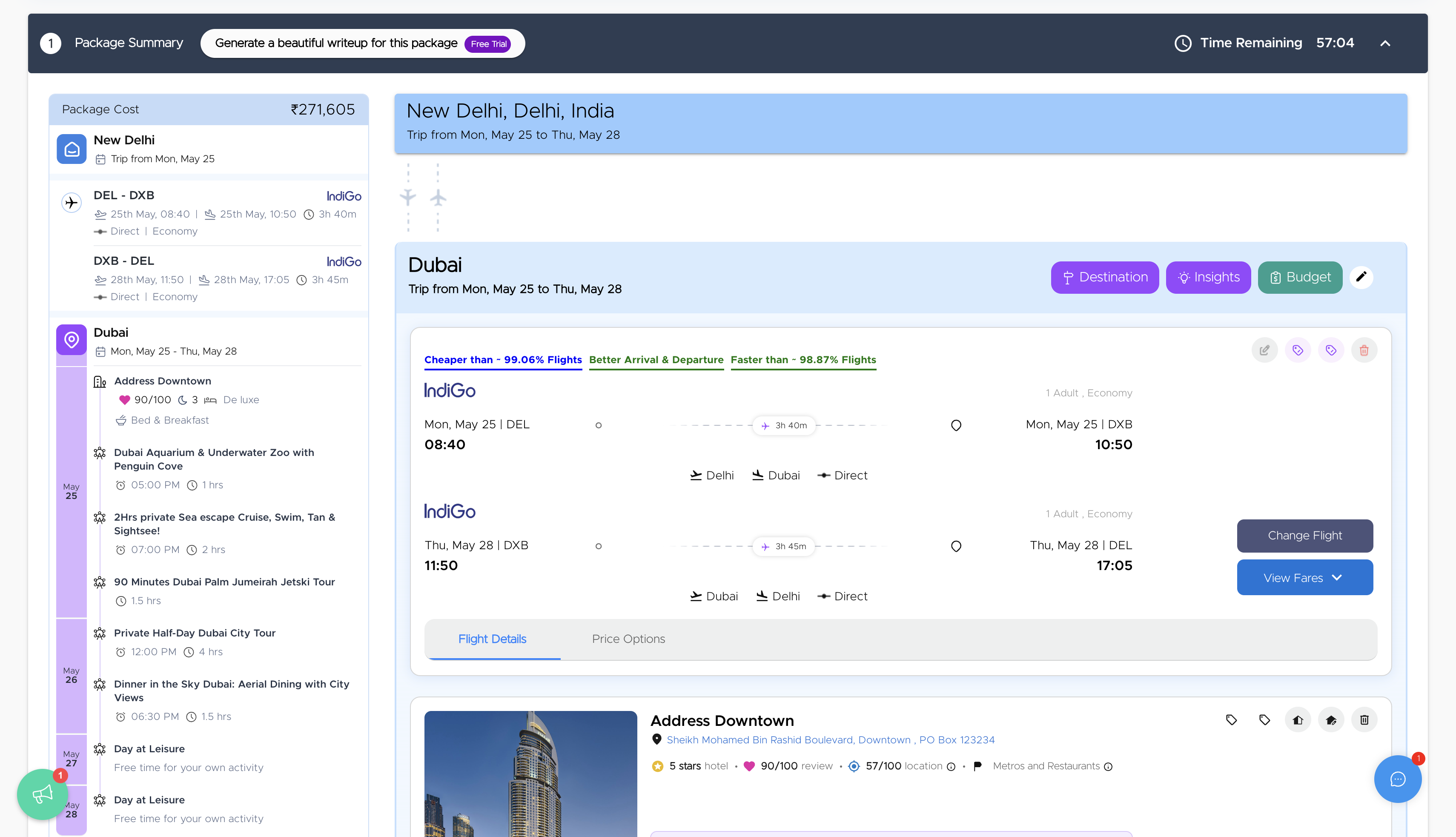The image size is (1456, 837).
Task: Click the edit hotel house-pencil icon
Action: coord(1331,720)
